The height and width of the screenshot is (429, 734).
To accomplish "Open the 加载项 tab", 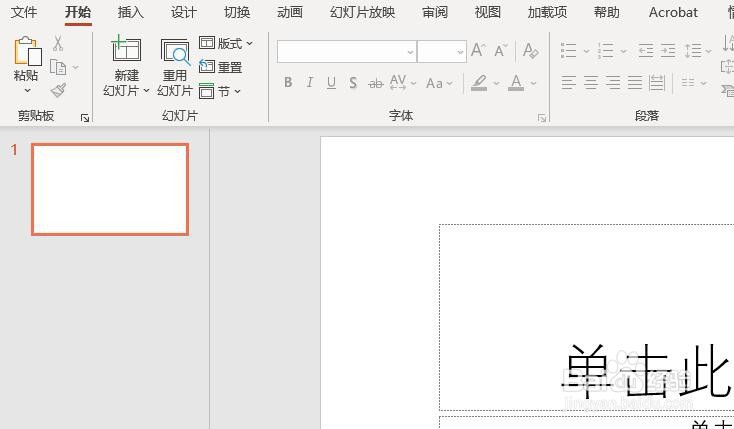I will coord(547,12).
